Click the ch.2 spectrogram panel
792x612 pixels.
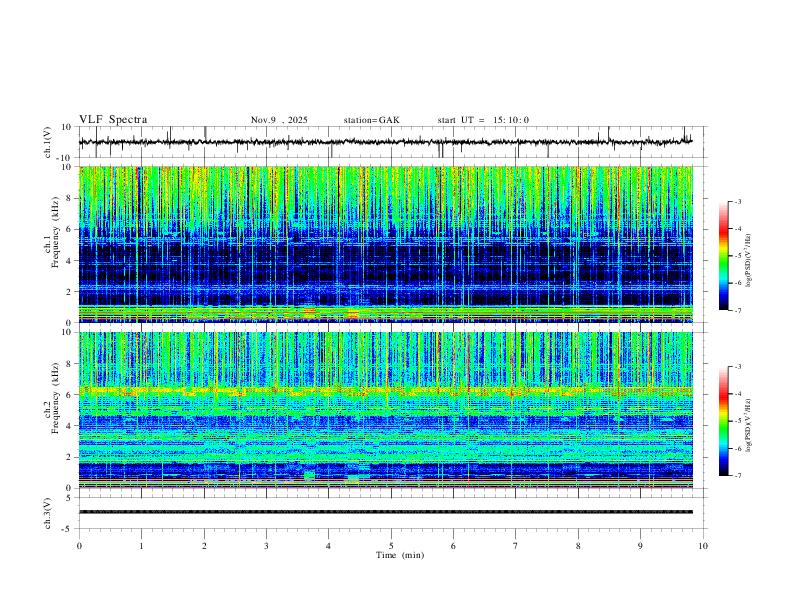pos(386,410)
